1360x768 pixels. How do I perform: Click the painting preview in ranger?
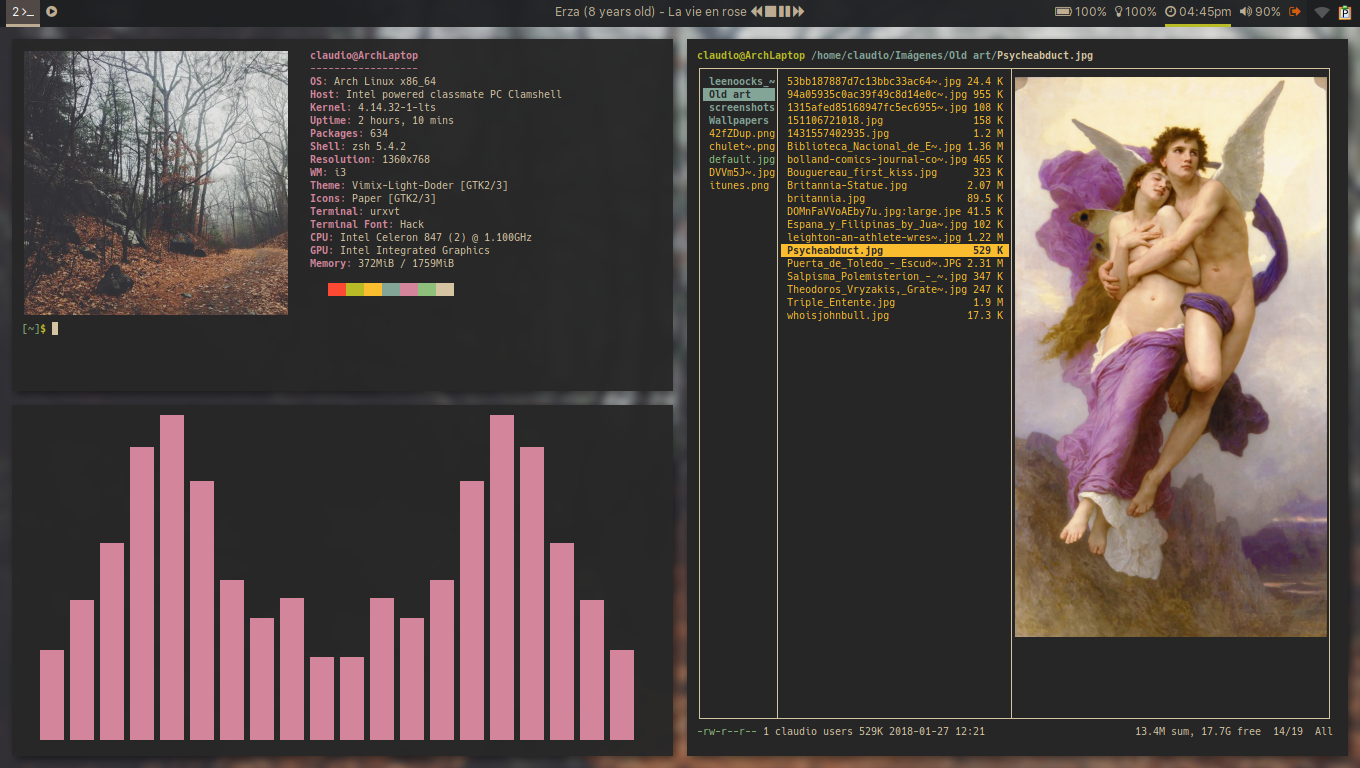(x=1171, y=357)
